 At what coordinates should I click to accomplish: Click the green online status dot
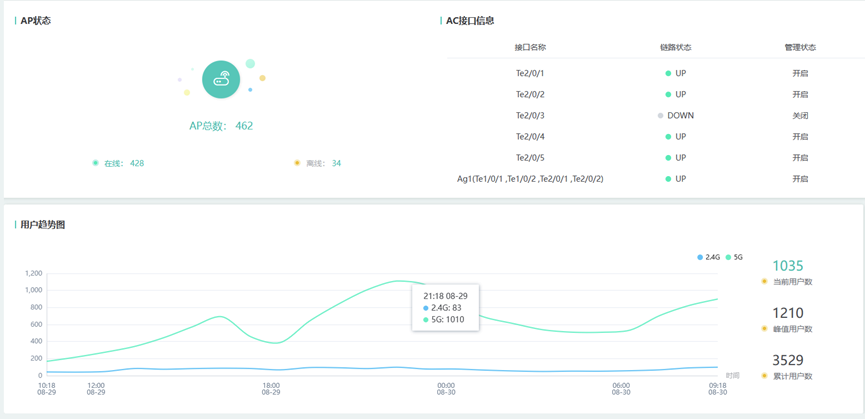tap(95, 163)
